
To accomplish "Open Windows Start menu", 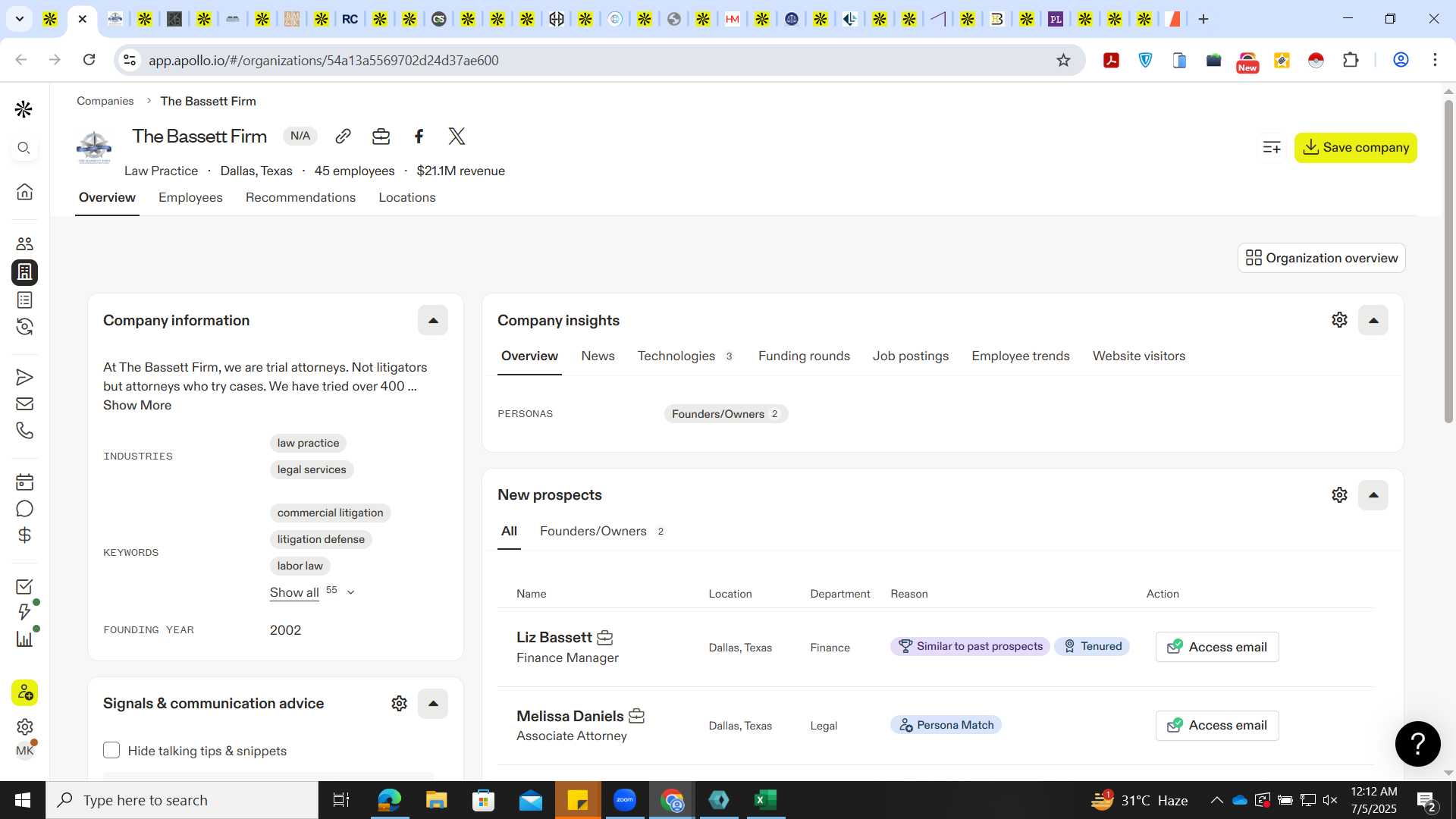I will (22, 800).
